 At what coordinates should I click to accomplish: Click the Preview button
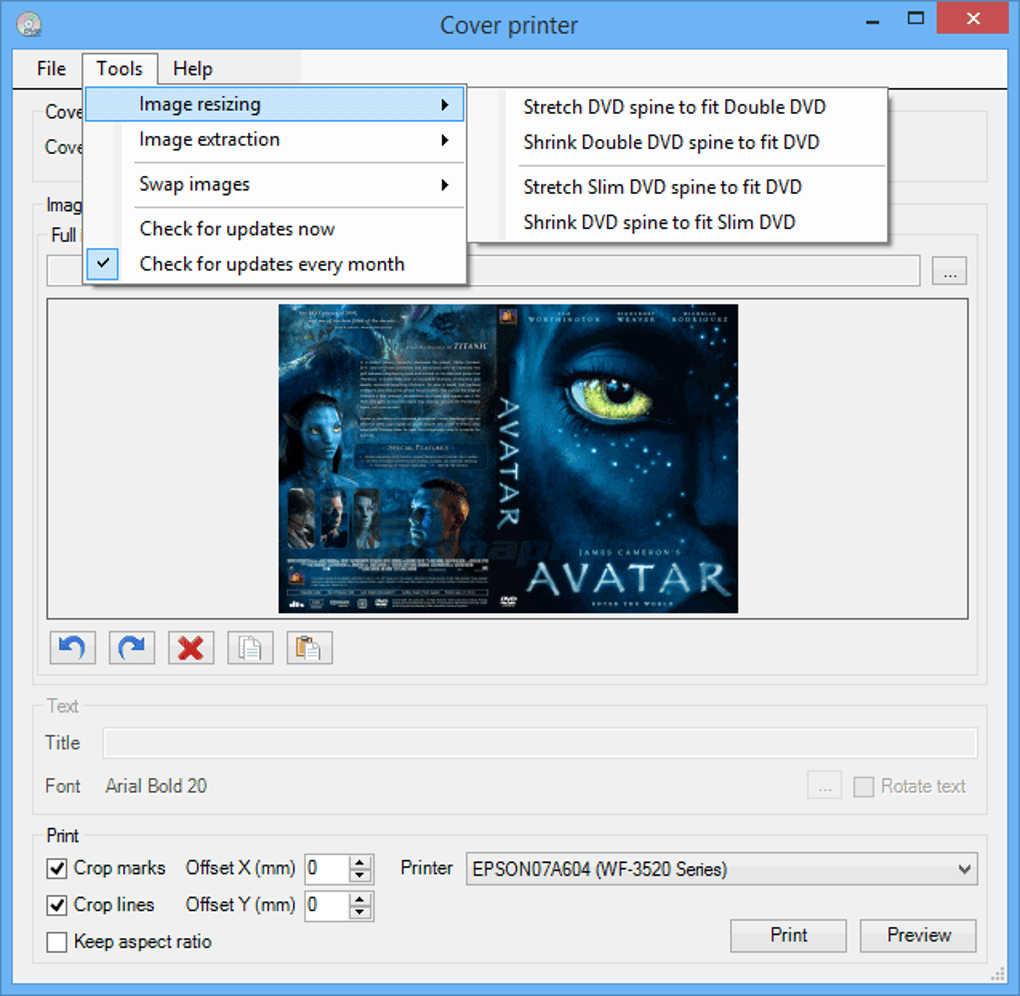[919, 935]
